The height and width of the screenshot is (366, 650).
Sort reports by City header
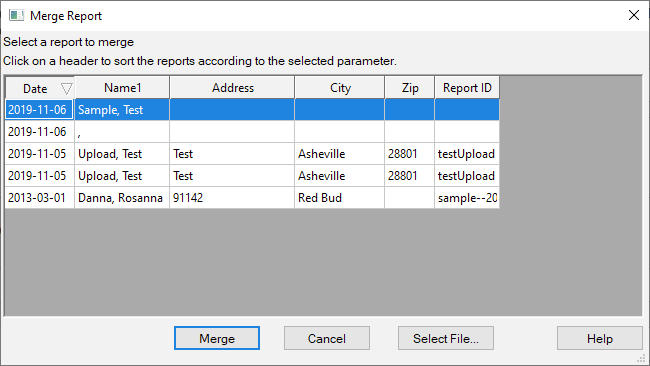[x=340, y=87]
